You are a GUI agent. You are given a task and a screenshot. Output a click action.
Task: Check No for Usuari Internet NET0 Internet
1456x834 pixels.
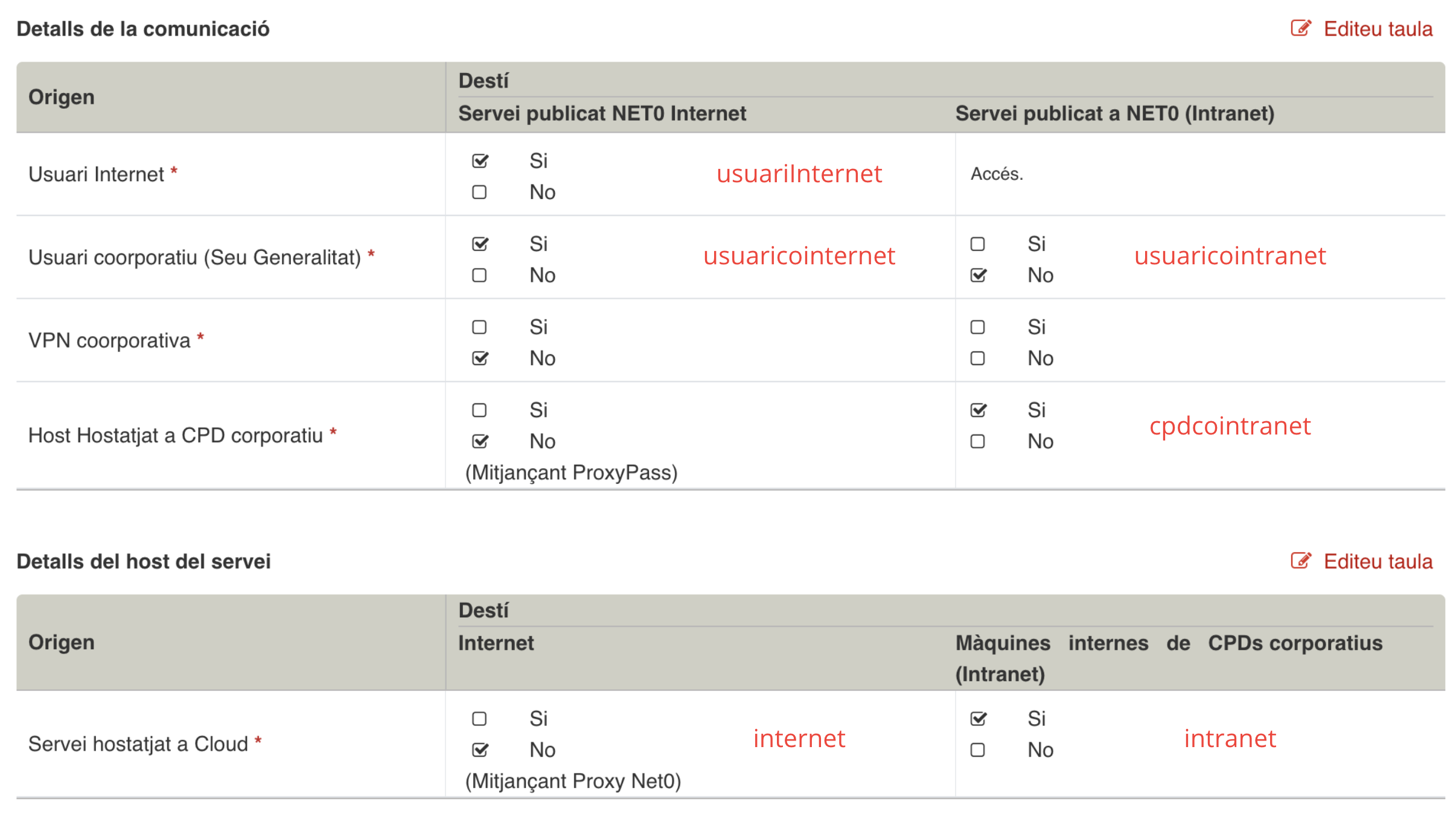pos(480,193)
